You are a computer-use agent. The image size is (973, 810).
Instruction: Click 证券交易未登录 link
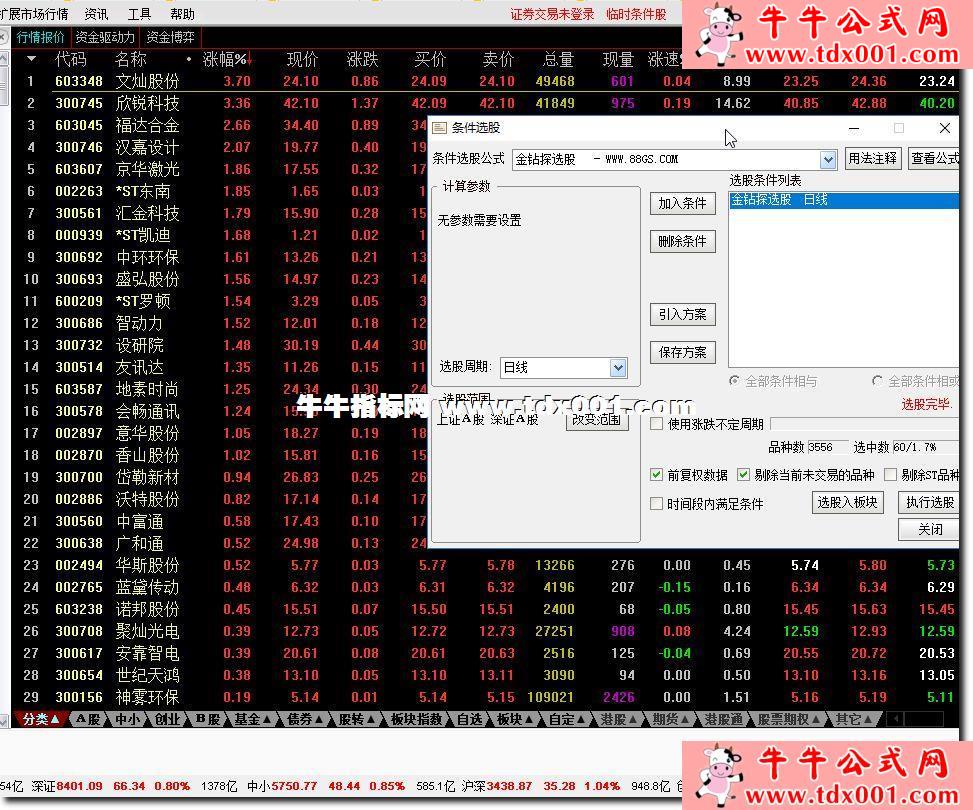[x=552, y=14]
